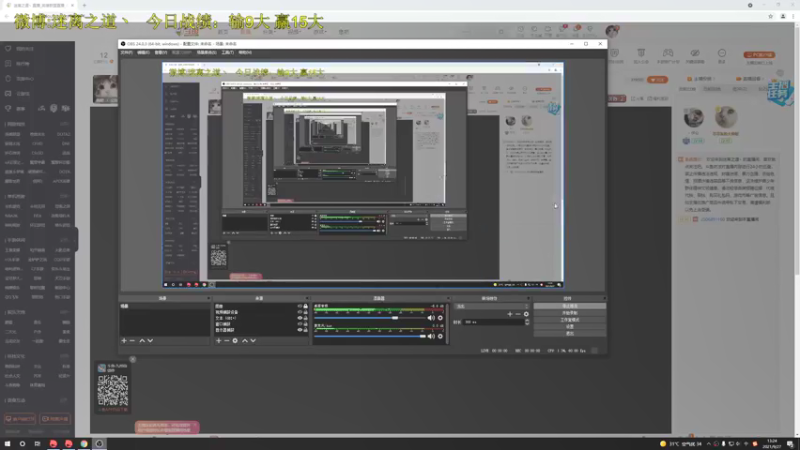Adjust the desktop audio volume slider
Screen dimensions: 800x450
point(370,318)
